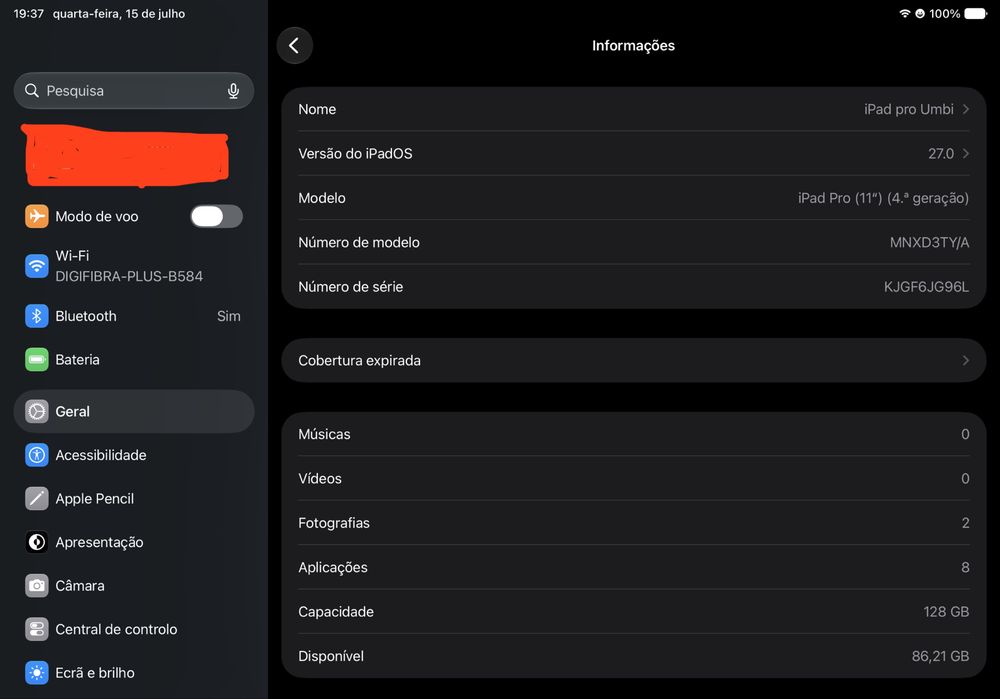Screen dimensions: 1000x699
Task: Tap the Disponível 86,21 GB value
Action: (940, 656)
